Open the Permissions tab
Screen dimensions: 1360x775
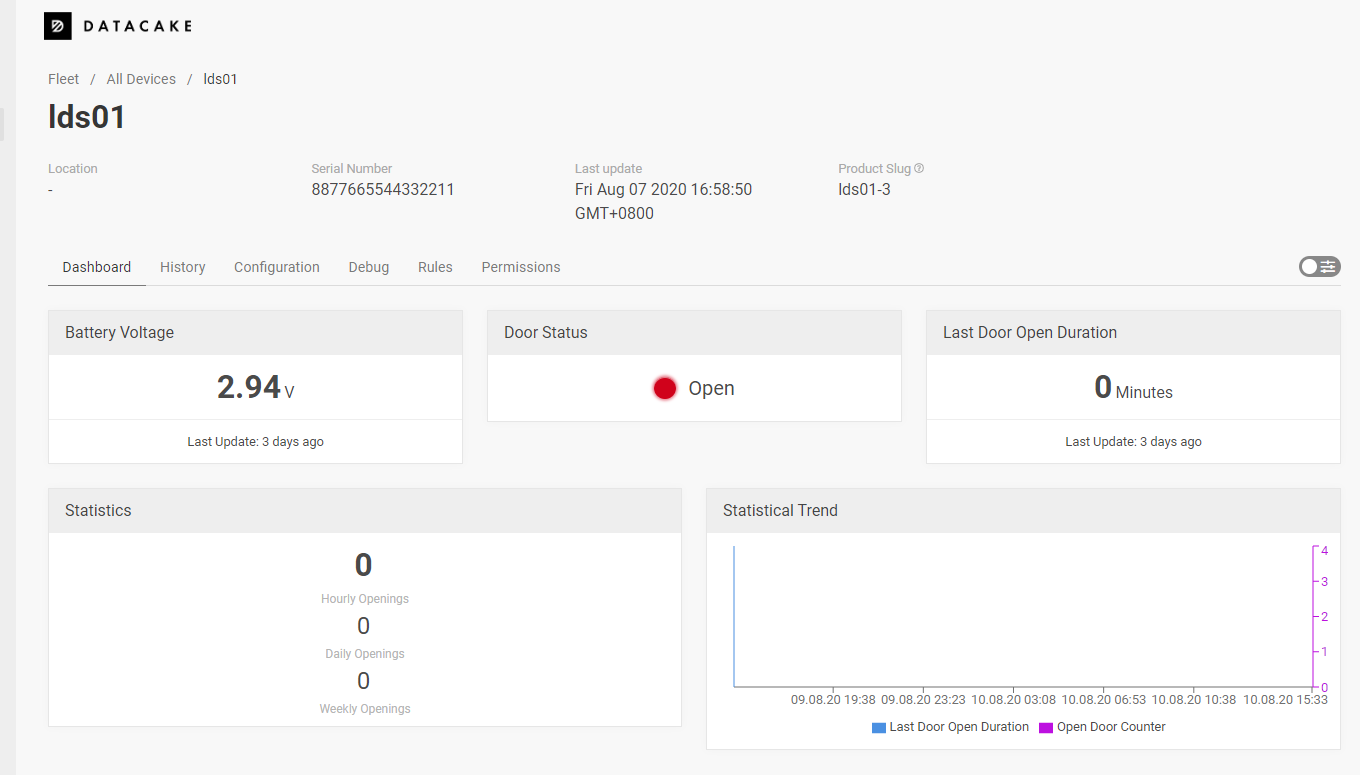[x=521, y=267]
